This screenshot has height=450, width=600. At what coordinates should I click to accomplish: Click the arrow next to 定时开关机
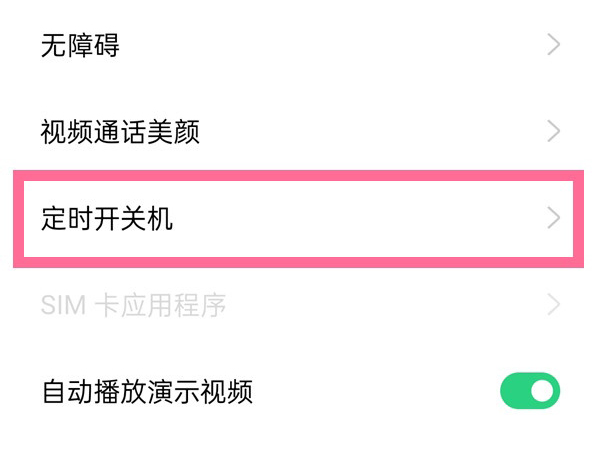554,218
